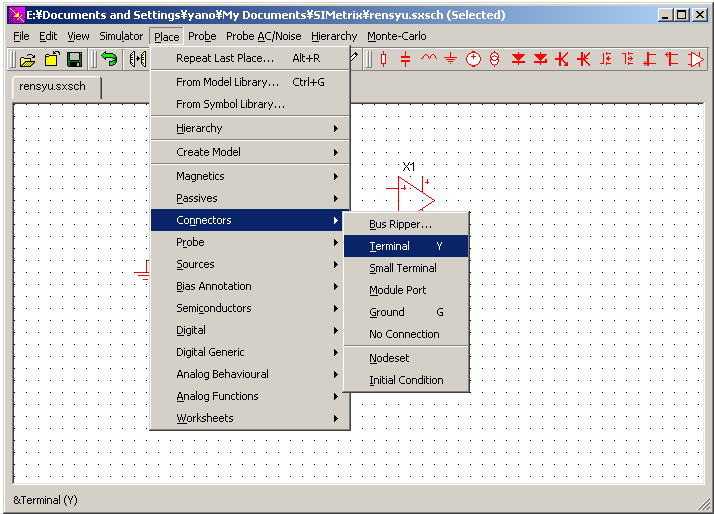Minimize the SIMetrix schematic window

pyautogui.click(x=666, y=15)
